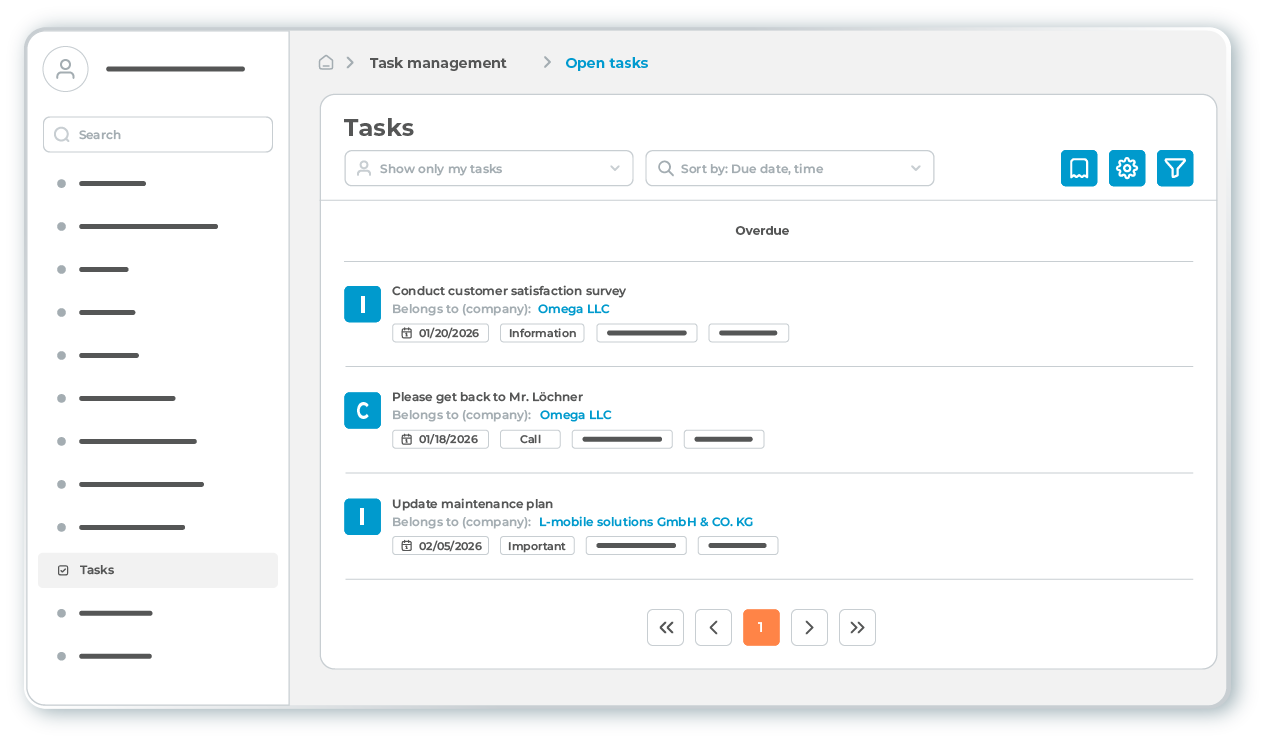
Task: Select the Tasks item in the sidebar
Action: point(158,570)
